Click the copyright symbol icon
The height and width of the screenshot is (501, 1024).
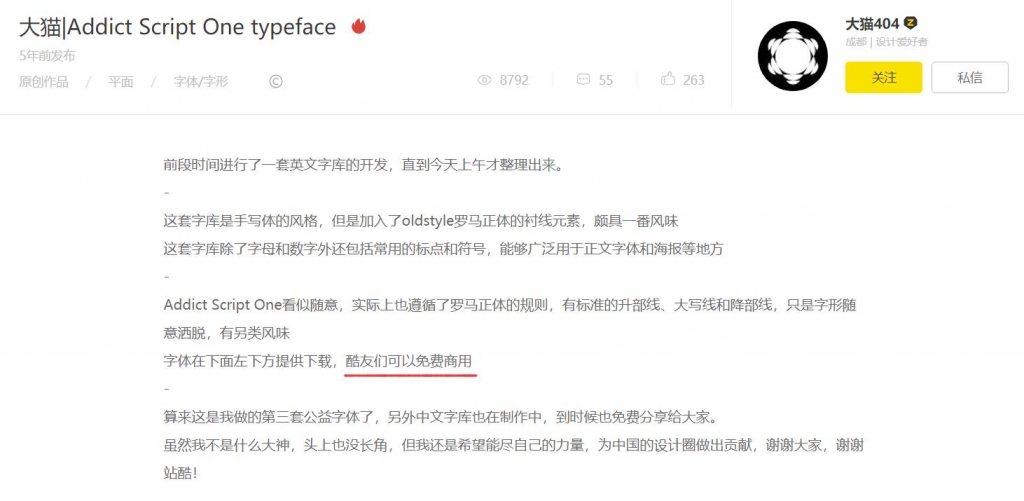[x=276, y=82]
